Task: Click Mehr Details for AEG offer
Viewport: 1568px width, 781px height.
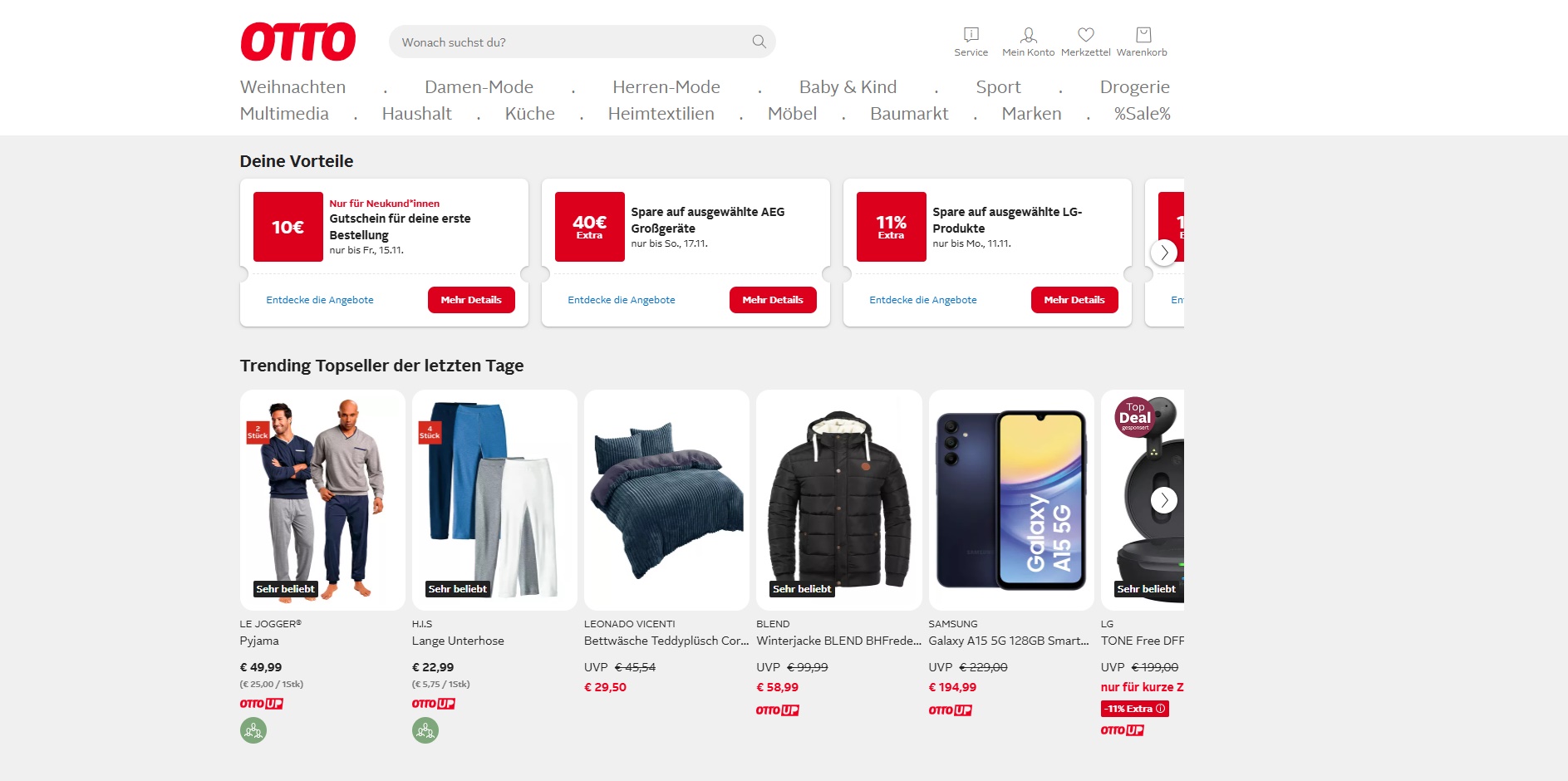Action: coord(772,300)
